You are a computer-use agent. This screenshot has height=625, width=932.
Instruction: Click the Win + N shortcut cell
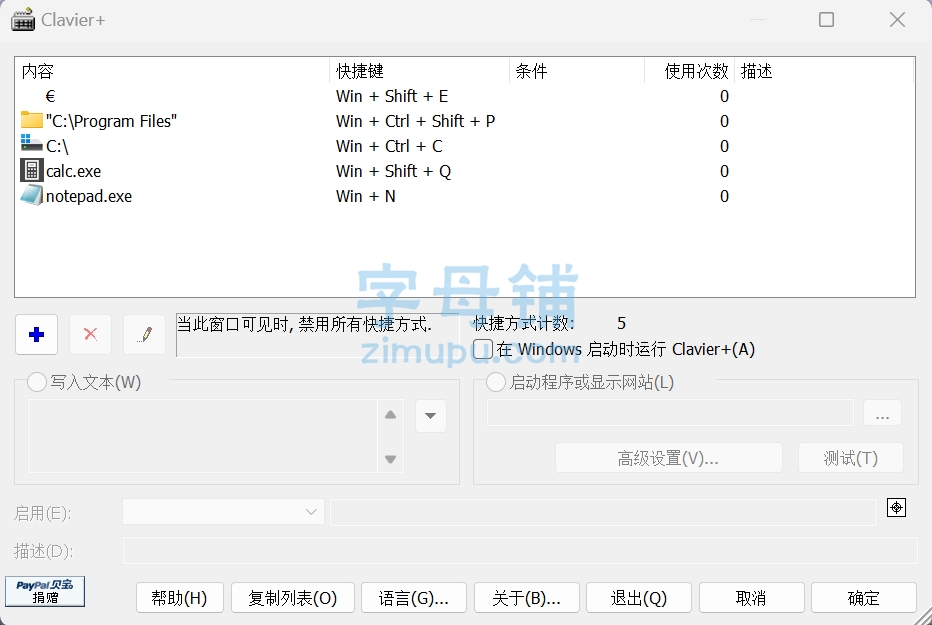(366, 196)
